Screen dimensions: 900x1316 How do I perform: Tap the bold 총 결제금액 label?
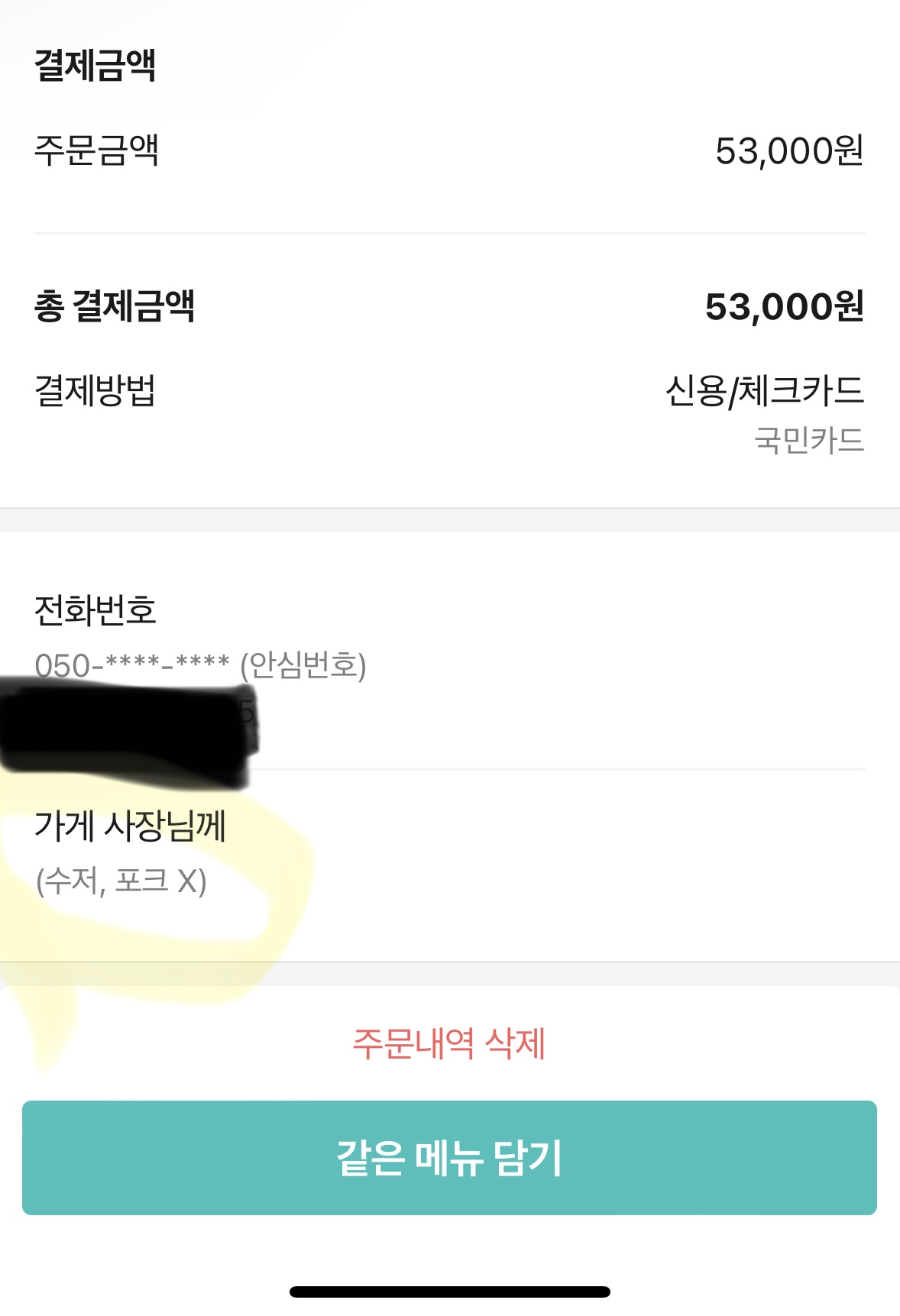point(115,306)
